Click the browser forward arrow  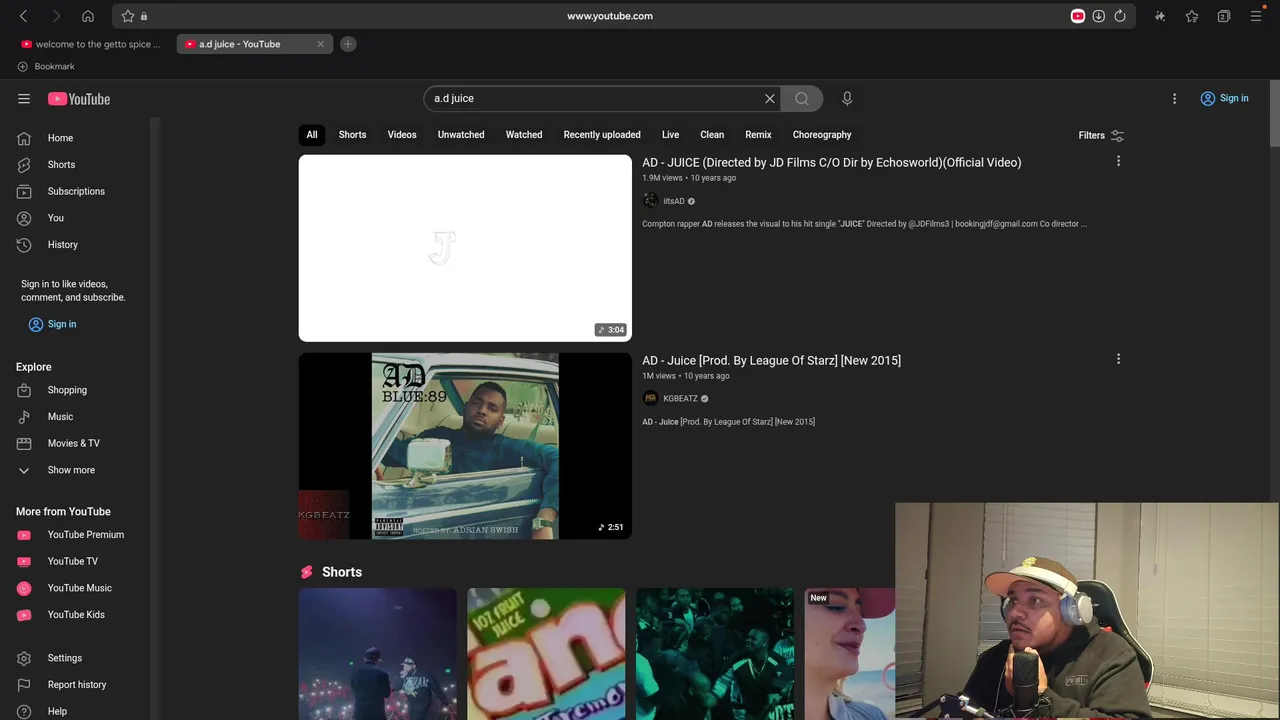click(x=56, y=16)
